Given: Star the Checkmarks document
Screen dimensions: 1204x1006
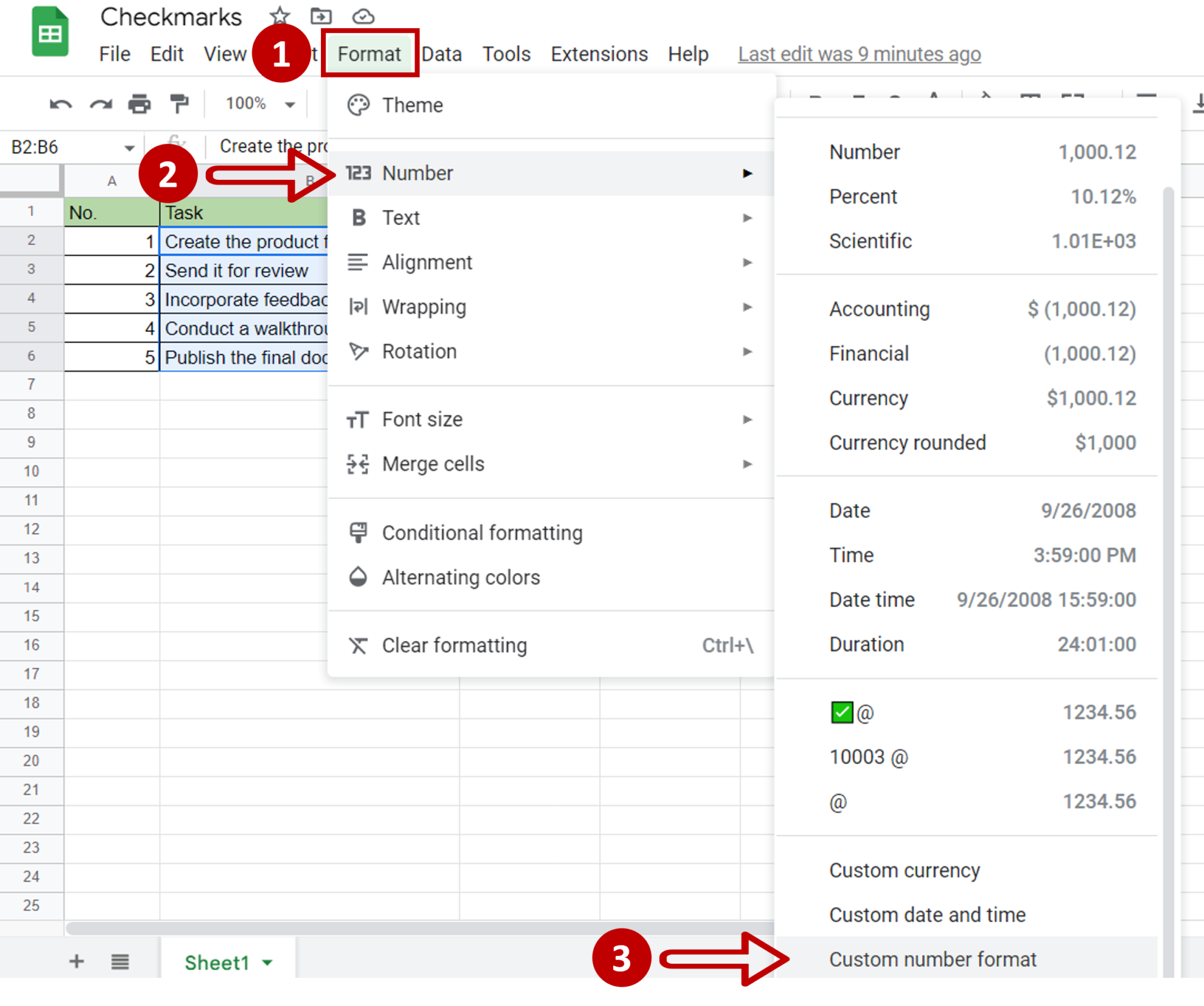Looking at the screenshot, I should click(x=280, y=16).
